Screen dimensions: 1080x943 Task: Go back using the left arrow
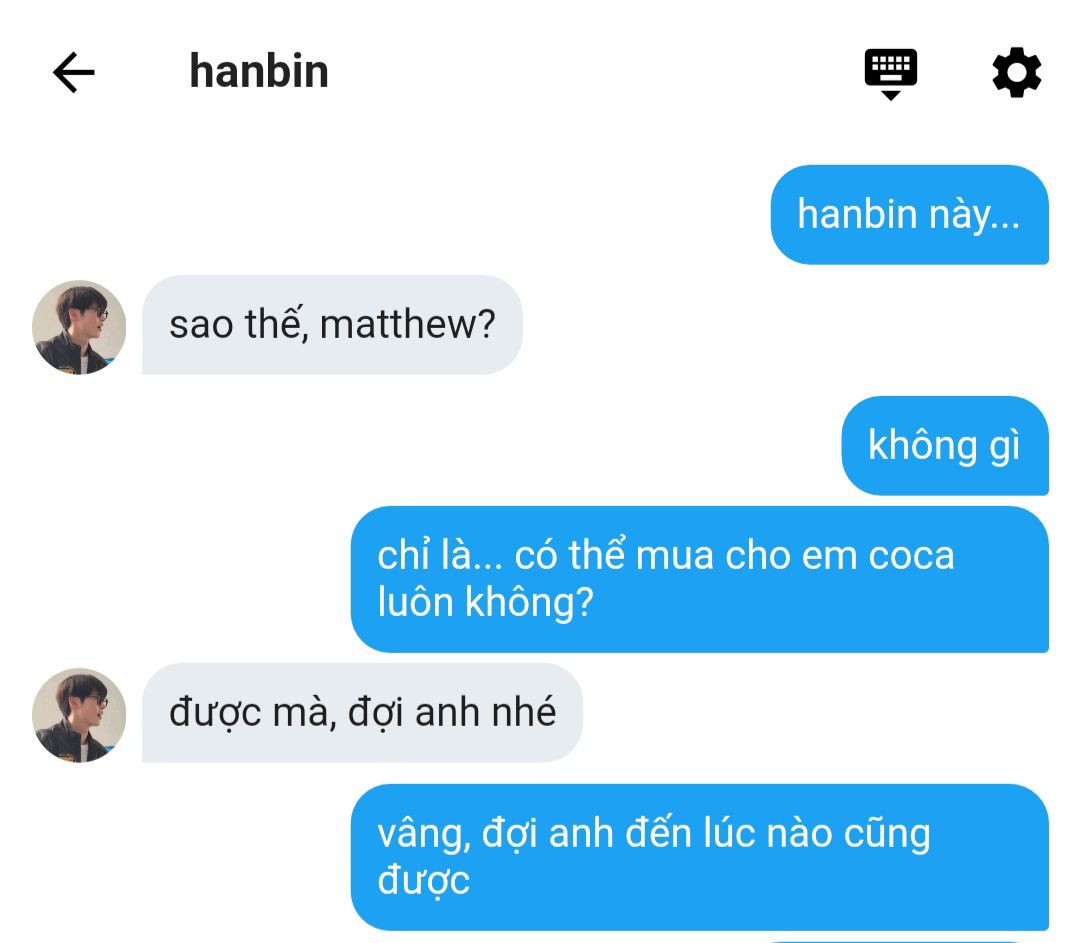pyautogui.click(x=74, y=72)
